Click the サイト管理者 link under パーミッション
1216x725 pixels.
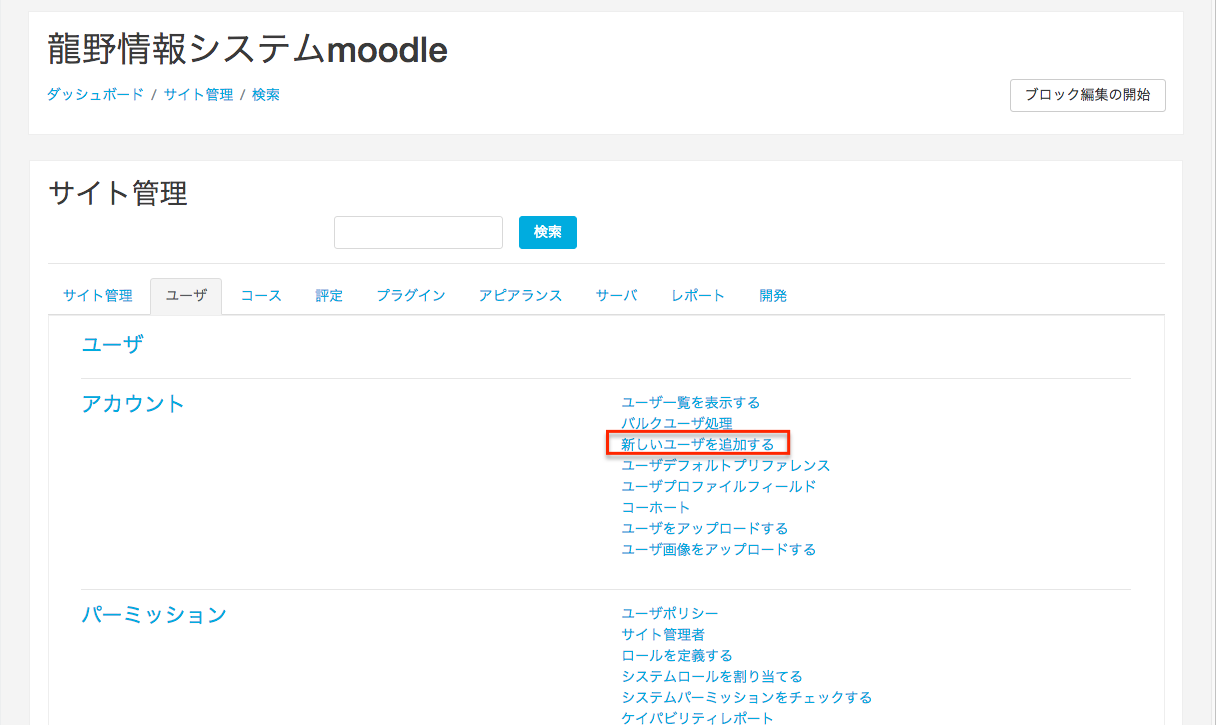(662, 634)
